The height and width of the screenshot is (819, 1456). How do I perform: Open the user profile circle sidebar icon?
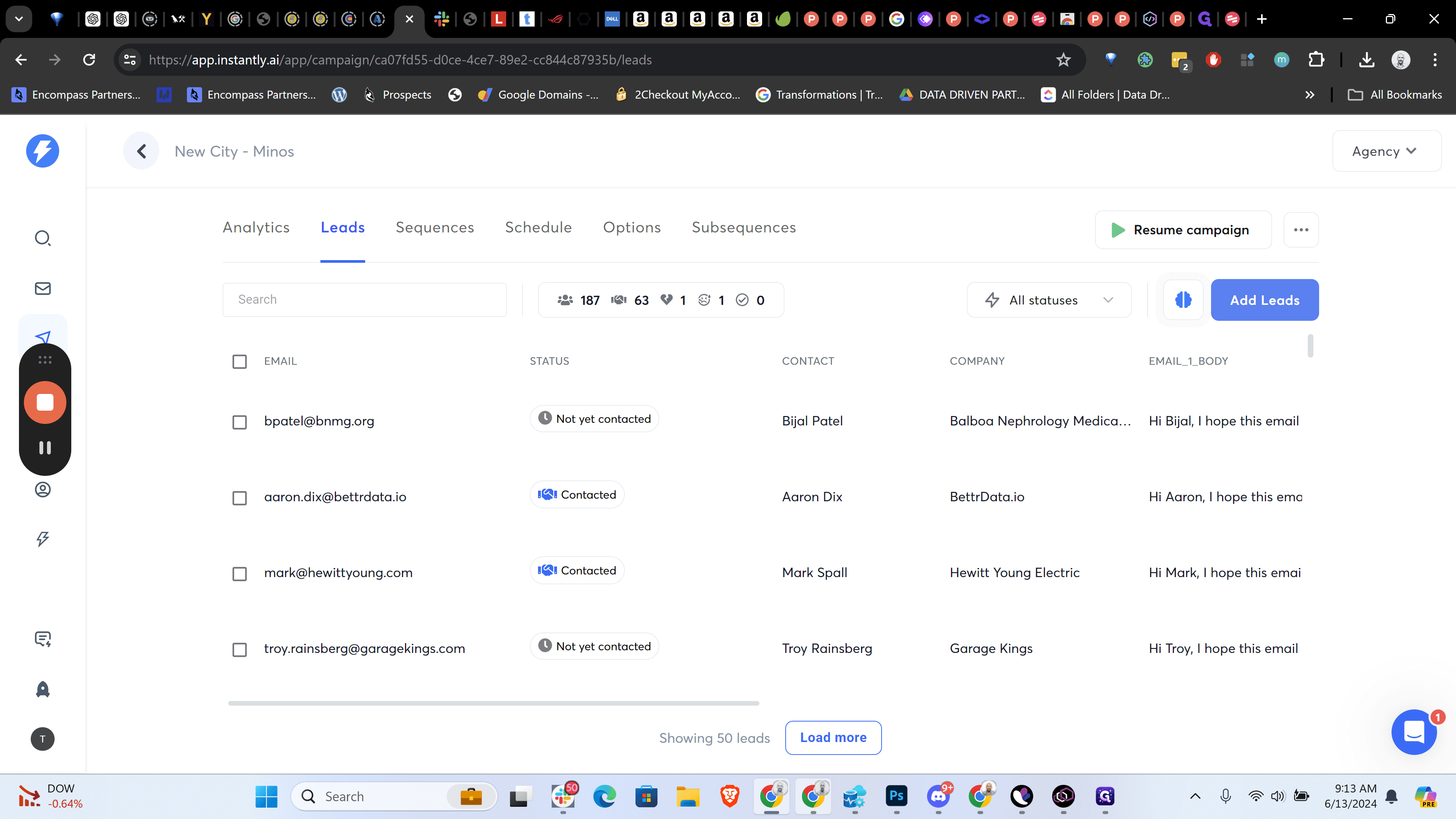pyautogui.click(x=43, y=490)
